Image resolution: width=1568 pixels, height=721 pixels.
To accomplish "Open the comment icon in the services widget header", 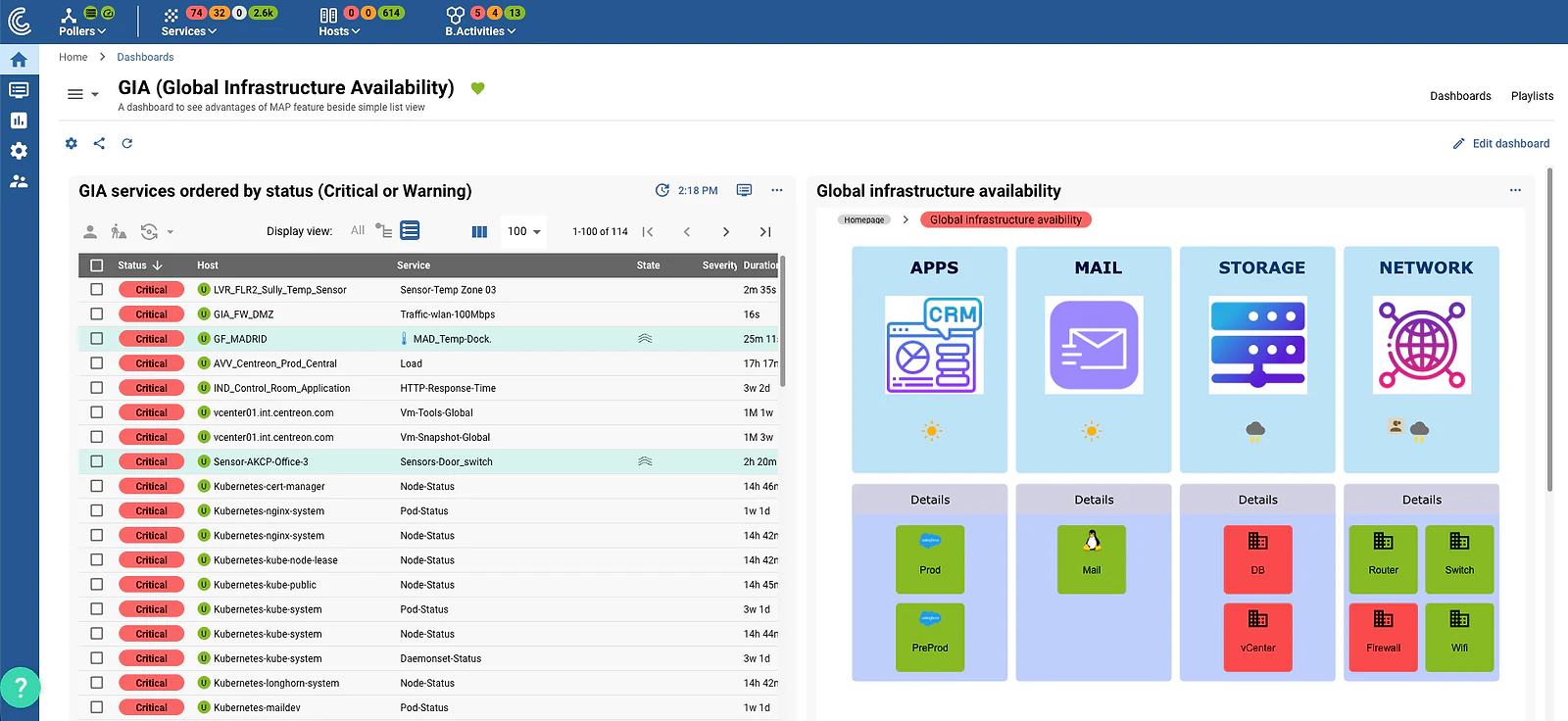I will point(745,190).
